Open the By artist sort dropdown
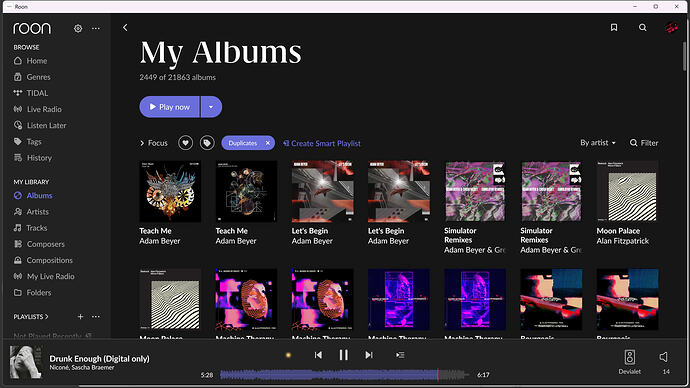The image size is (690, 388). pyautogui.click(x=598, y=143)
